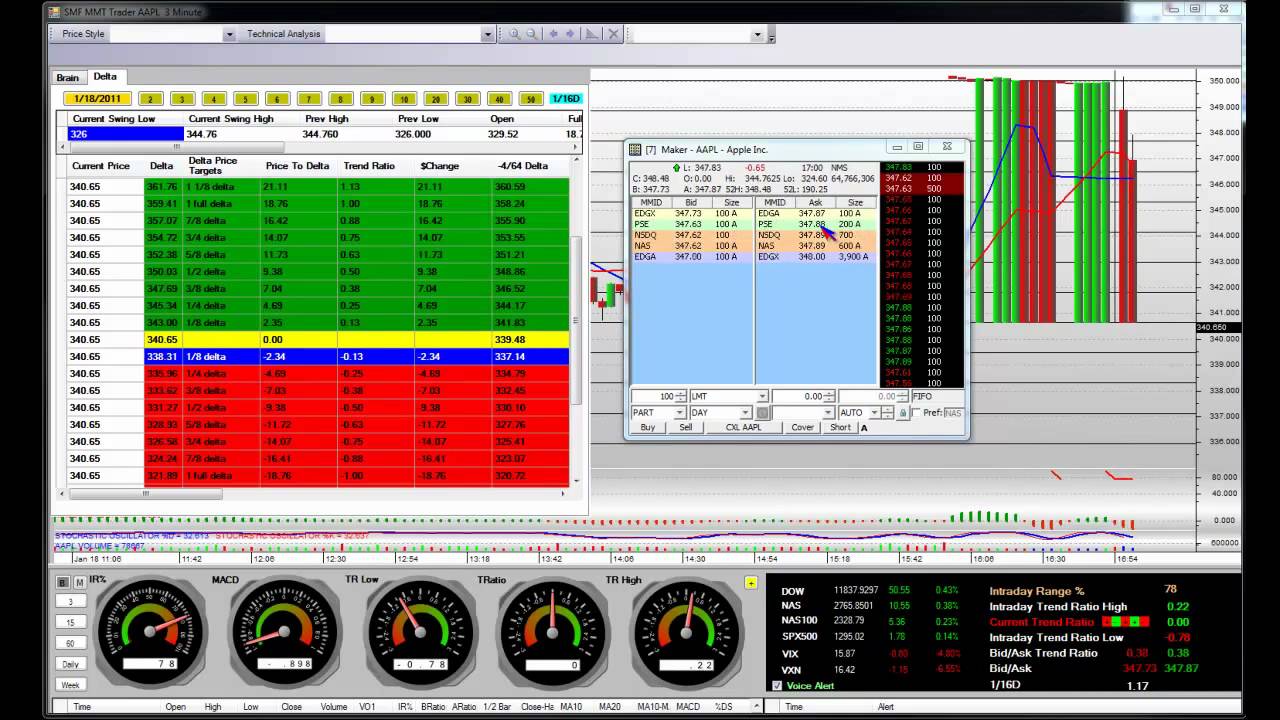Click the EDGX bid row 347.73
The height and width of the screenshot is (720, 1280).
[x=691, y=213]
